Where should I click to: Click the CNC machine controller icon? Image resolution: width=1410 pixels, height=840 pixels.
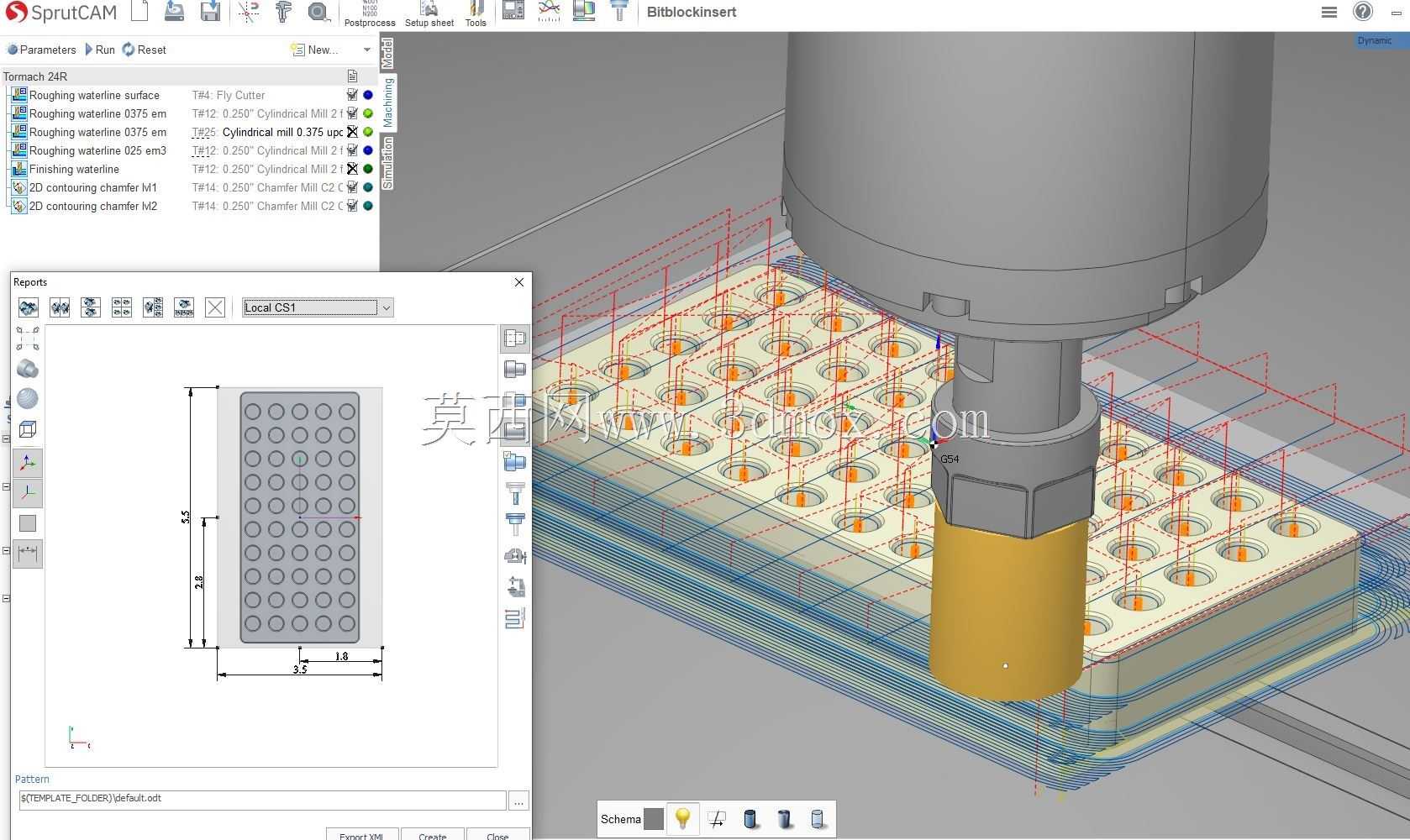click(513, 11)
